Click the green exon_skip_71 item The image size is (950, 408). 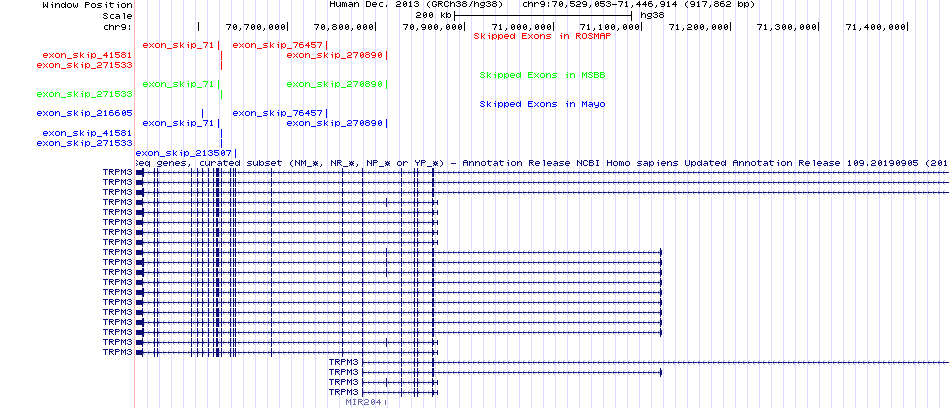coord(178,84)
